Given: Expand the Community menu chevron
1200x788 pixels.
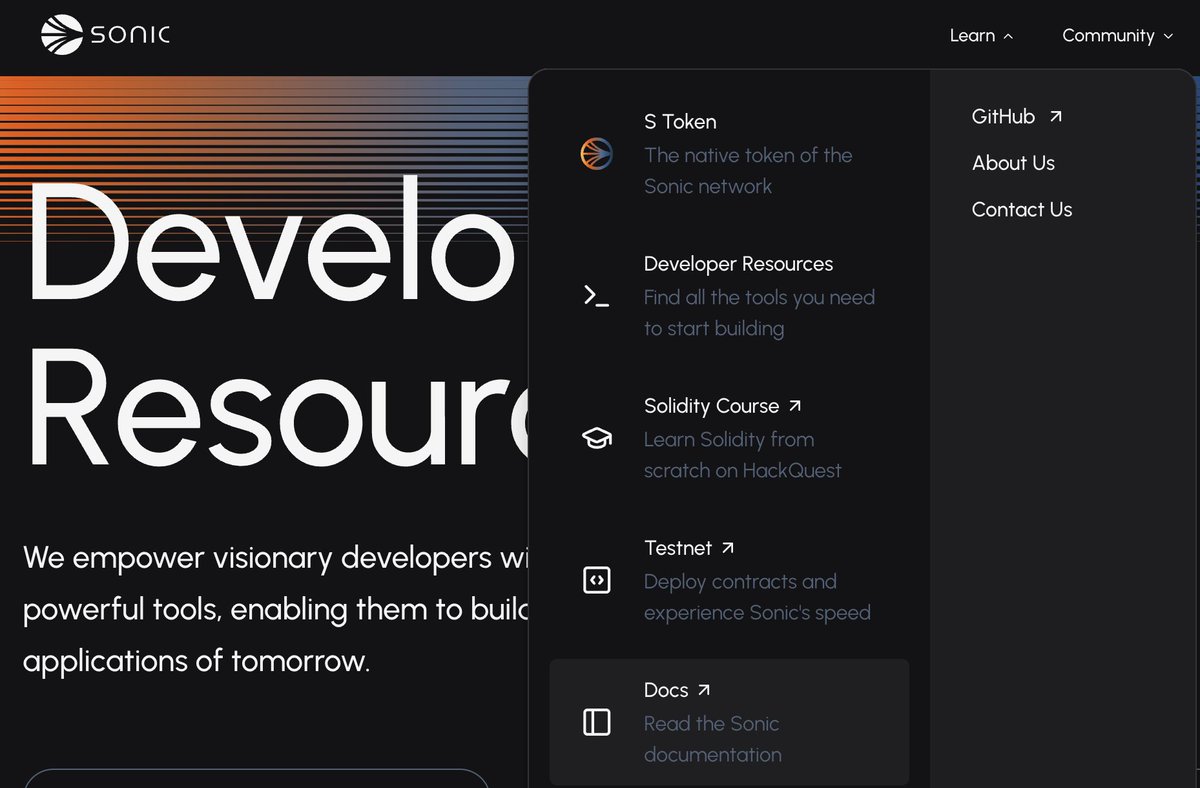Looking at the screenshot, I should click(1168, 36).
